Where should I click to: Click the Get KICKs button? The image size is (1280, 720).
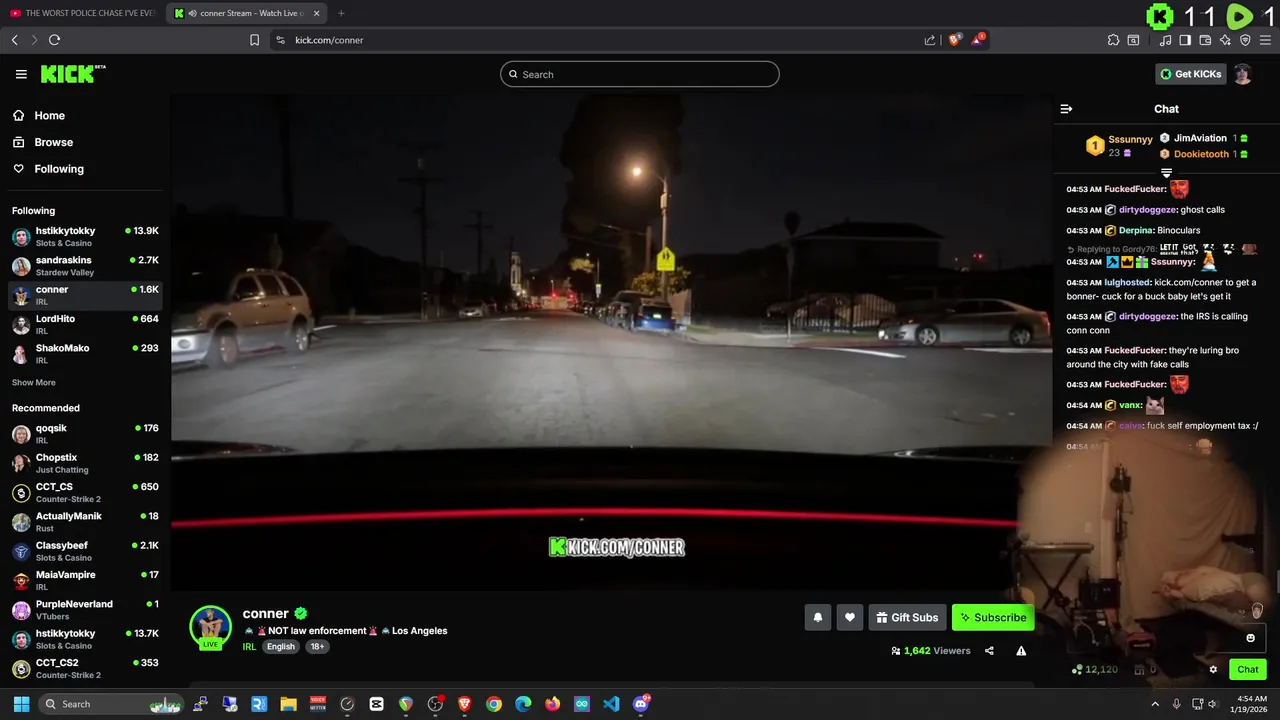1190,74
